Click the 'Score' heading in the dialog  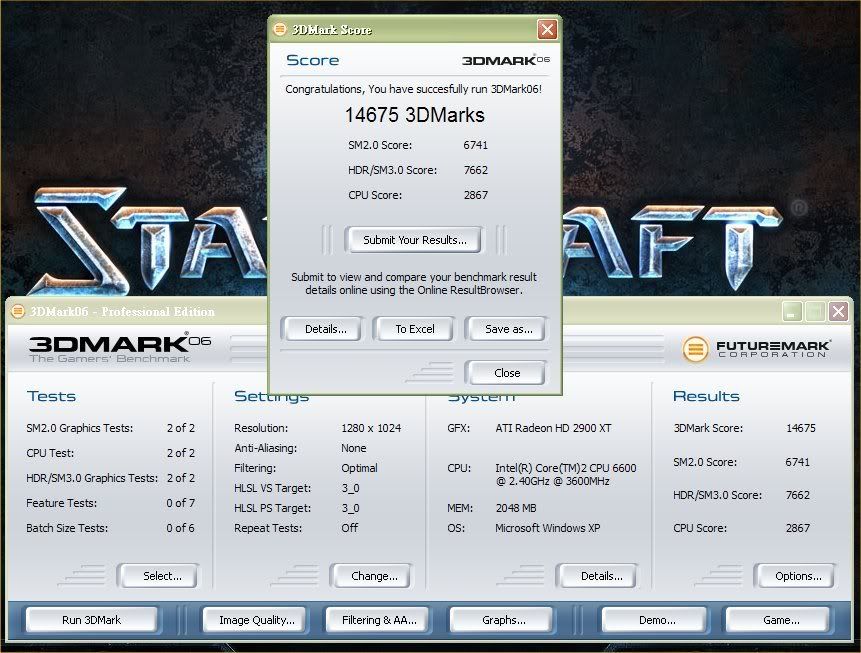(312, 60)
